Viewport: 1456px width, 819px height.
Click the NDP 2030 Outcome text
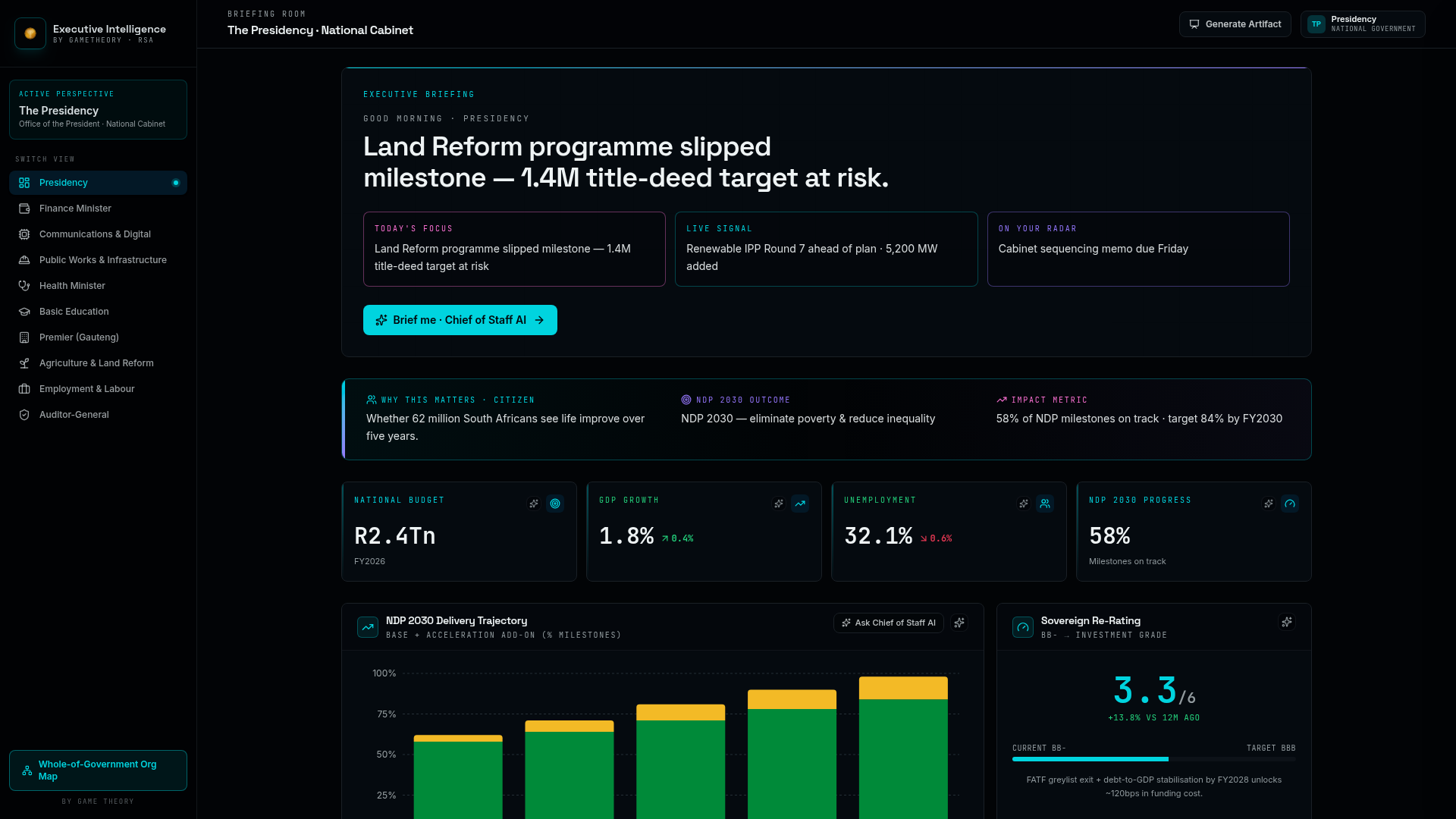[743, 400]
